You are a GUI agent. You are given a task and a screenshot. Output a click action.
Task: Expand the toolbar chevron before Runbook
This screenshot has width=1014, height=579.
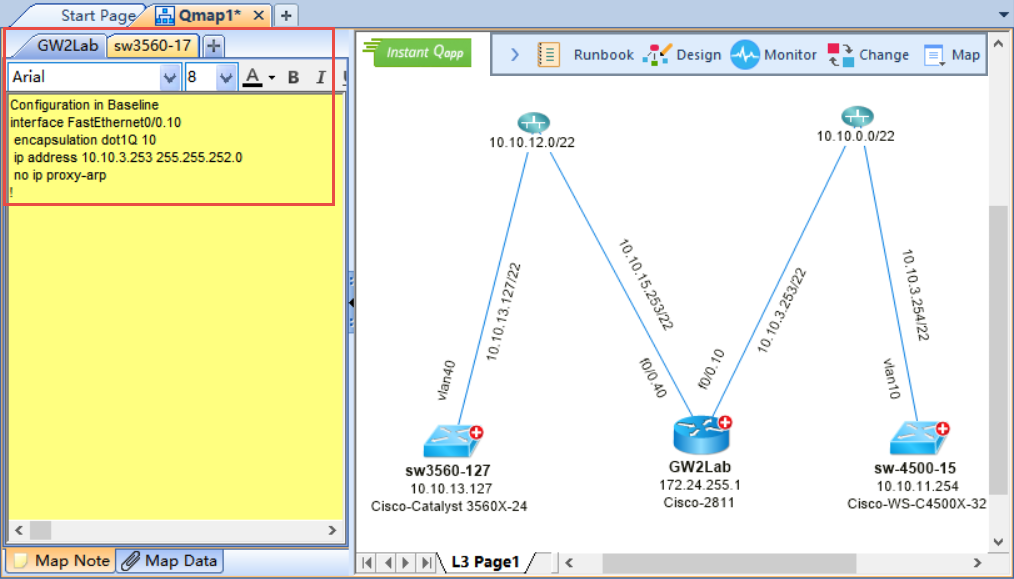pyautogui.click(x=515, y=55)
